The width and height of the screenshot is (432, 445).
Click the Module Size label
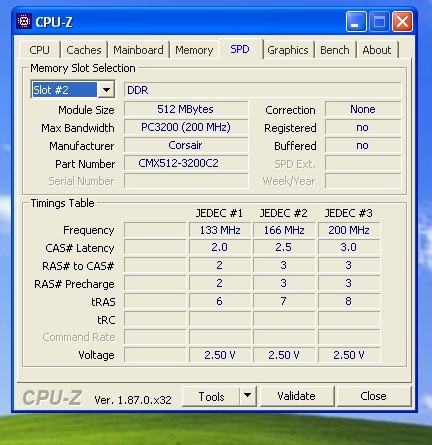pyautogui.click(x=86, y=110)
